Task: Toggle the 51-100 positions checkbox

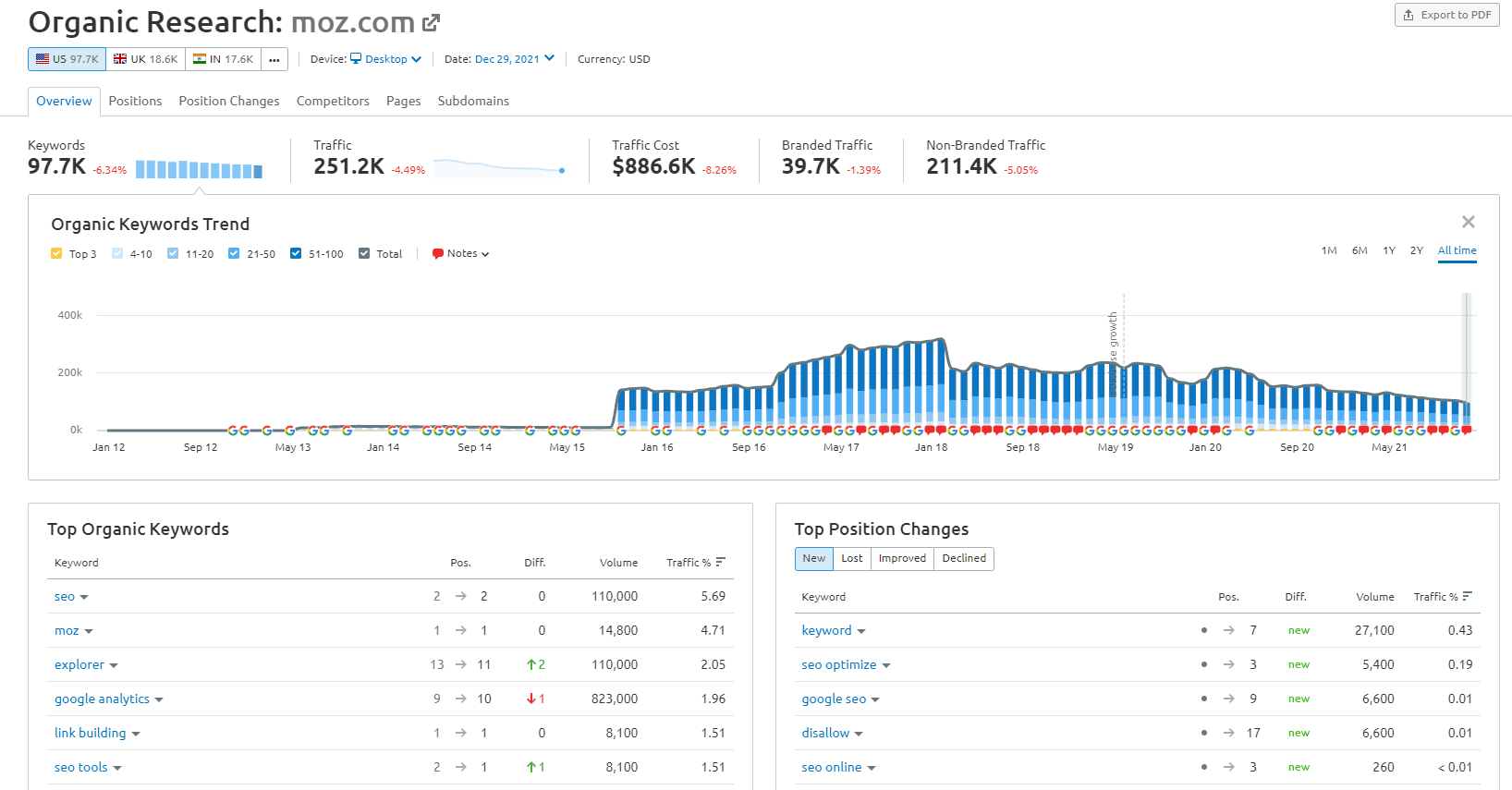Action: coord(296,253)
